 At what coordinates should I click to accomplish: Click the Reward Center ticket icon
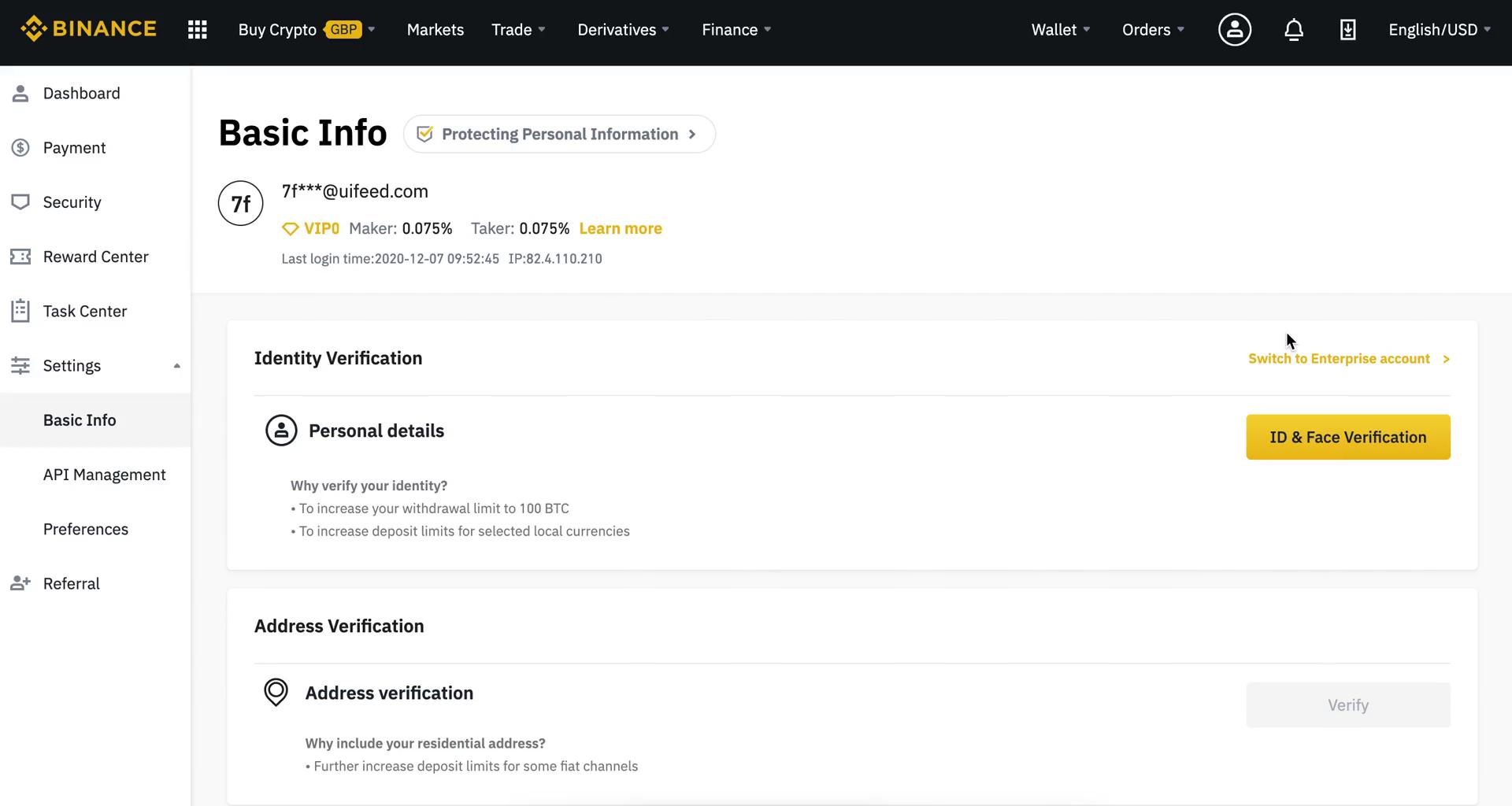tap(20, 257)
